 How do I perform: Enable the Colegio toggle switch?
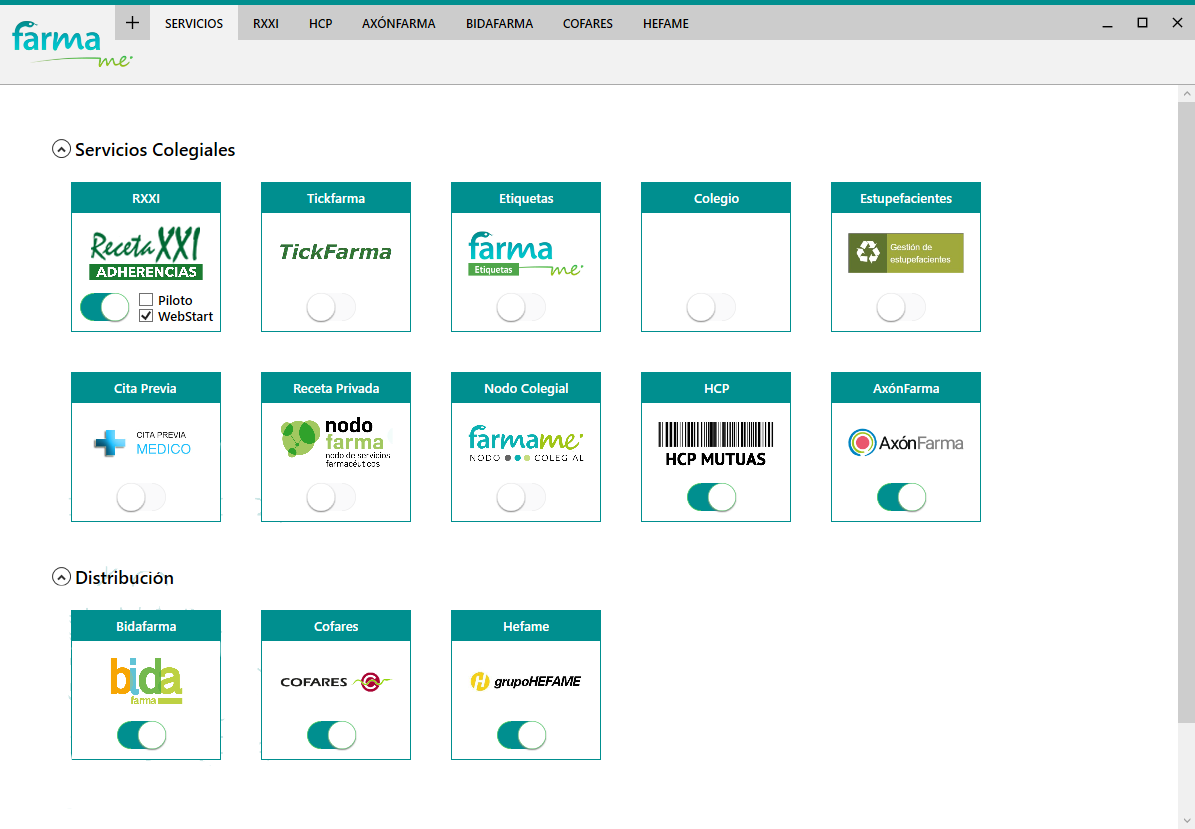point(711,308)
